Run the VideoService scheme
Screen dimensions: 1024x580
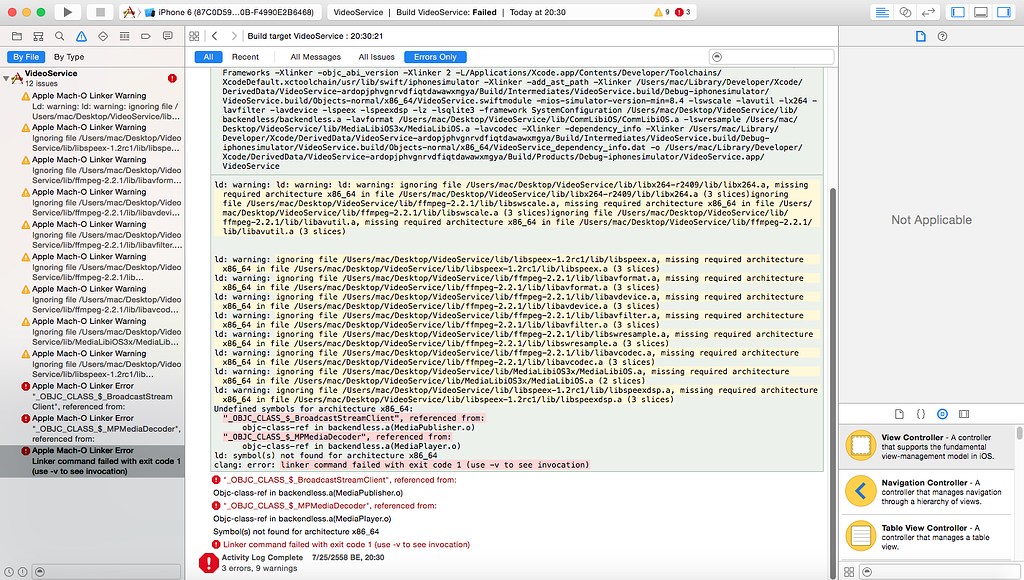(68, 11)
